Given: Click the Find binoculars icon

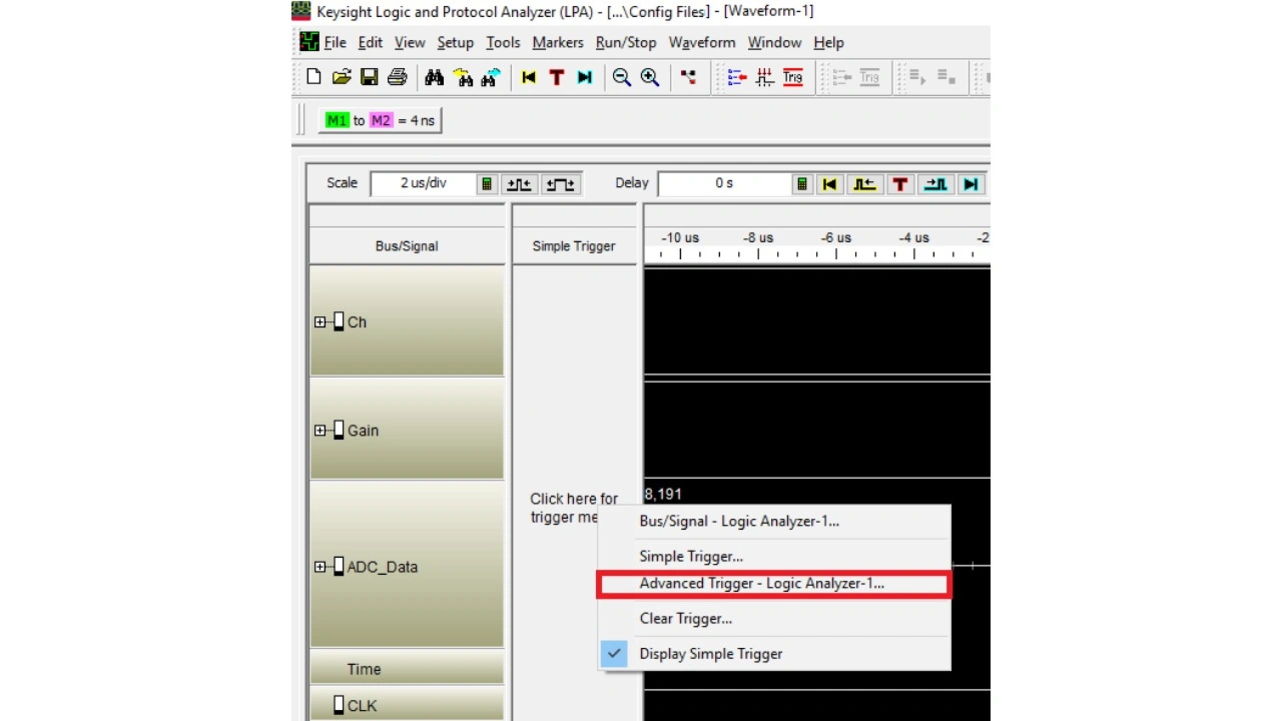Looking at the screenshot, I should [434, 77].
